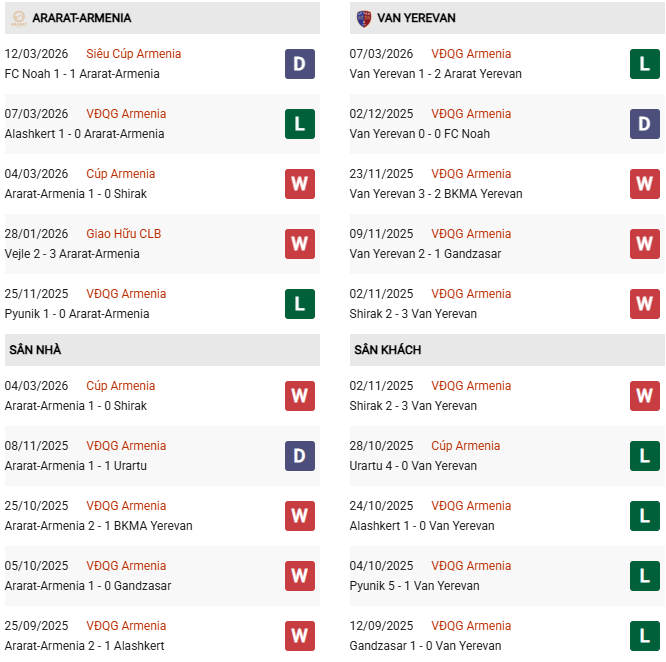Click draw badge for FC Noah 1-1 Ararat-Armenia
Screen dimensions: 666x662
(x=299, y=64)
